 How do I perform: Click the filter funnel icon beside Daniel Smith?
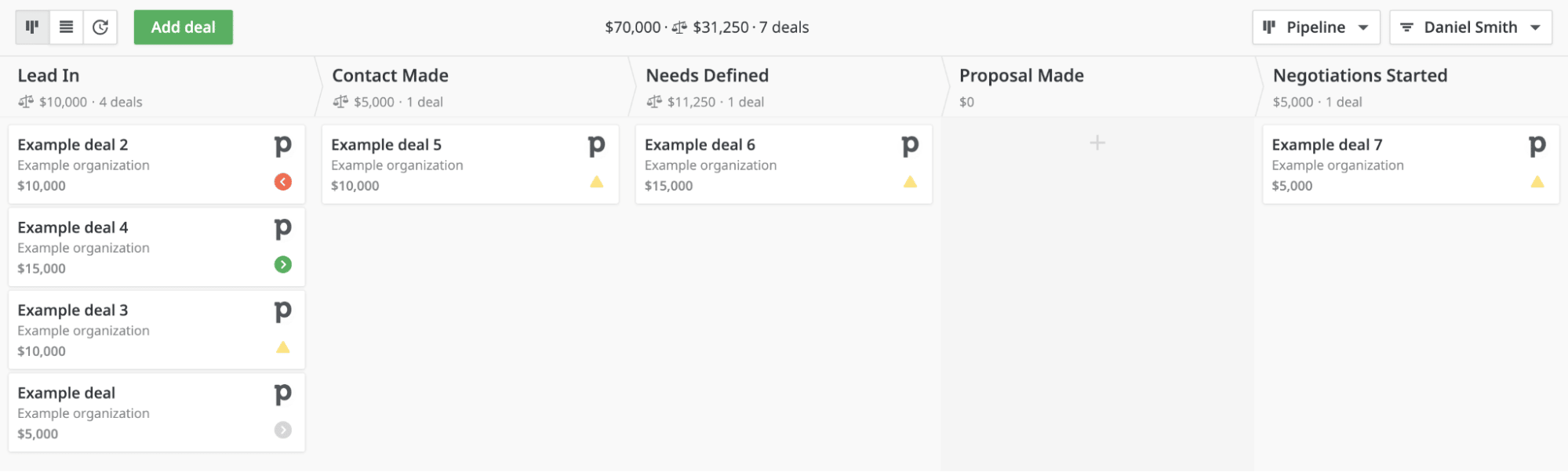1406,26
